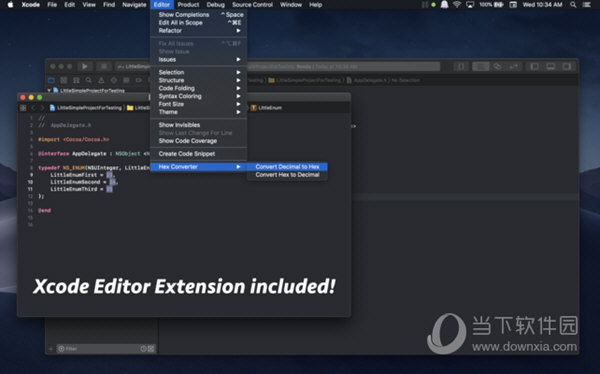Screen dimensions: 600x374
Task: Click the AirPlay display icon in menu bar
Action: click(470, 5)
